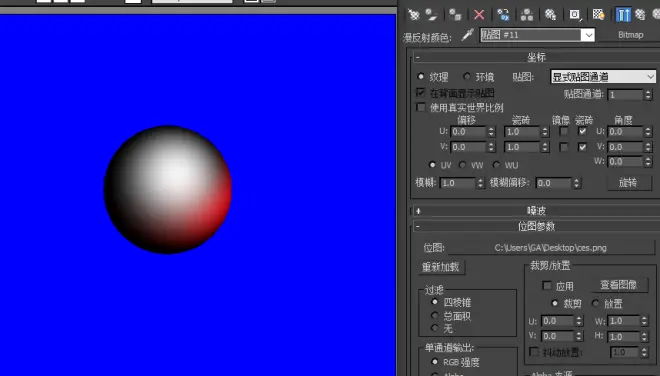This screenshot has height=376, width=660.
Task: Click Put Material to Scene icon
Action: point(431,15)
